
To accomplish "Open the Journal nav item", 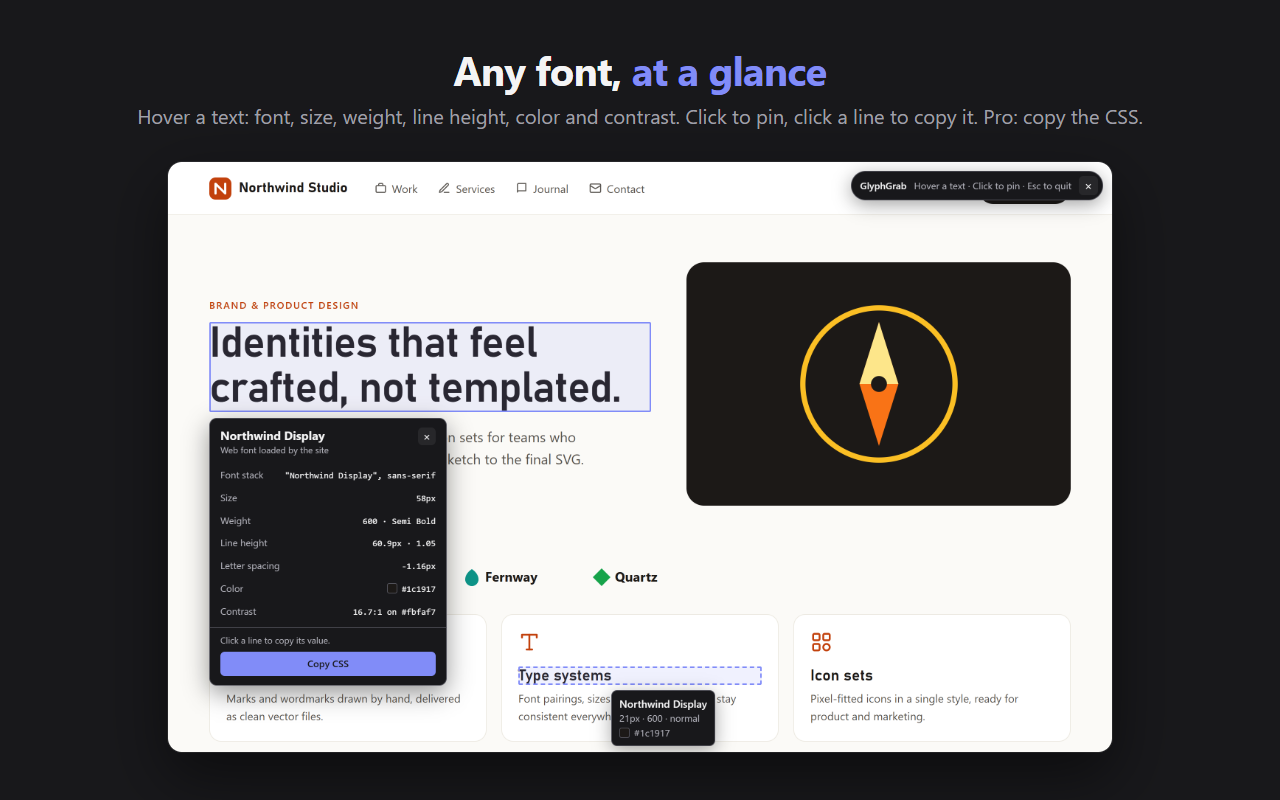I will tap(542, 189).
